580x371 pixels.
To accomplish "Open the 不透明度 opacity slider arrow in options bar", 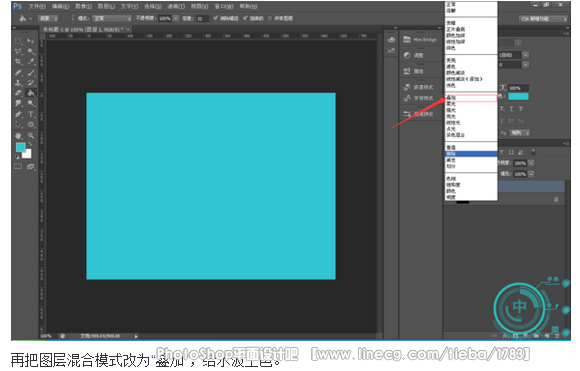I will (x=176, y=18).
